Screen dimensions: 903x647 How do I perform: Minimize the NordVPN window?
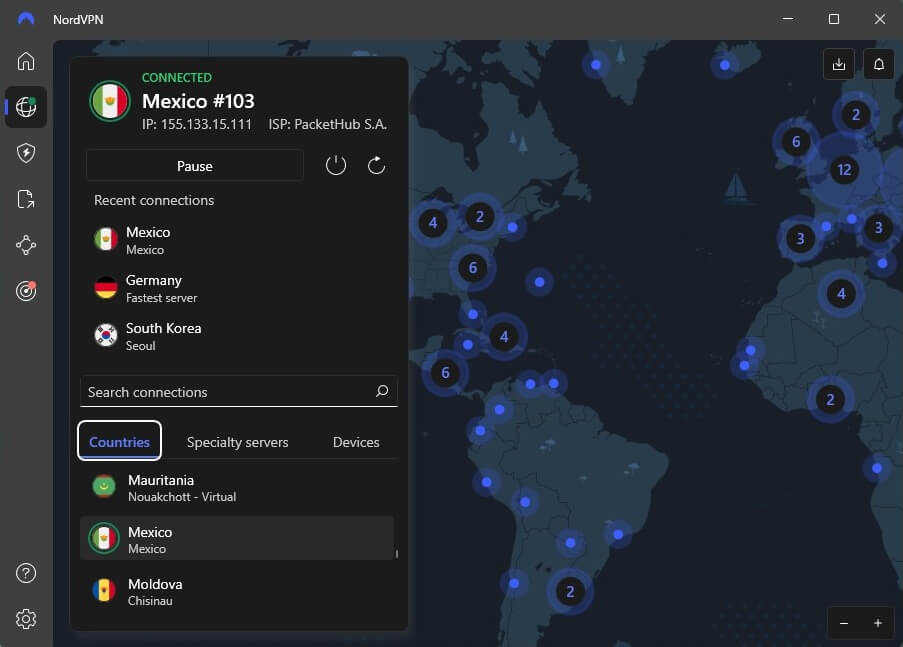pyautogui.click(x=788, y=19)
